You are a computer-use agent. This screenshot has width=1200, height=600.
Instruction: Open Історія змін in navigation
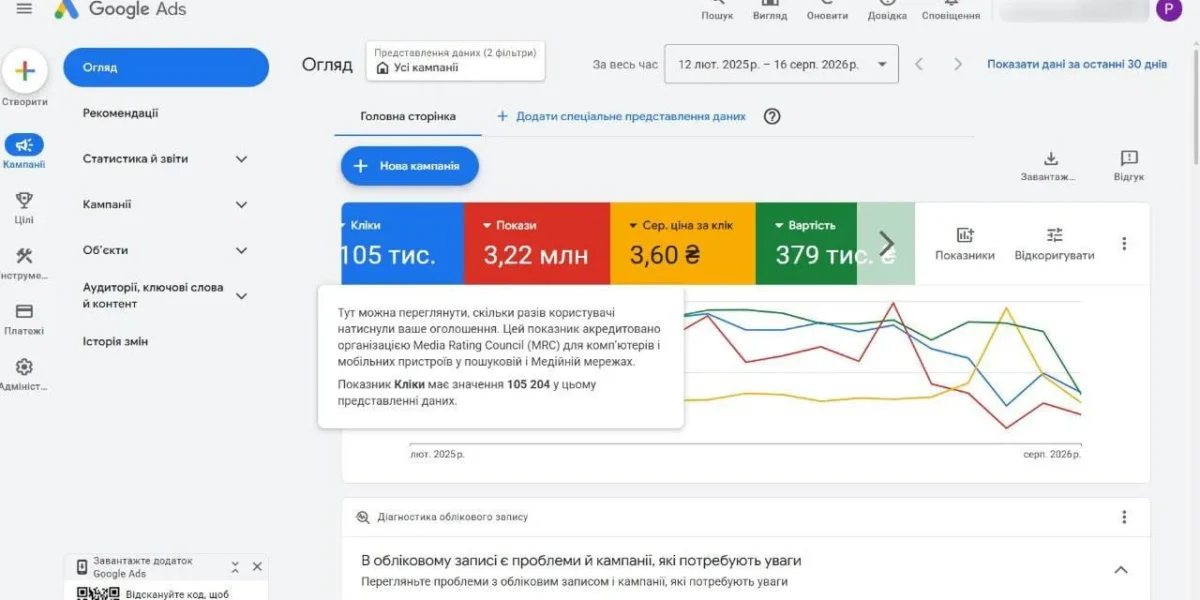coord(115,341)
